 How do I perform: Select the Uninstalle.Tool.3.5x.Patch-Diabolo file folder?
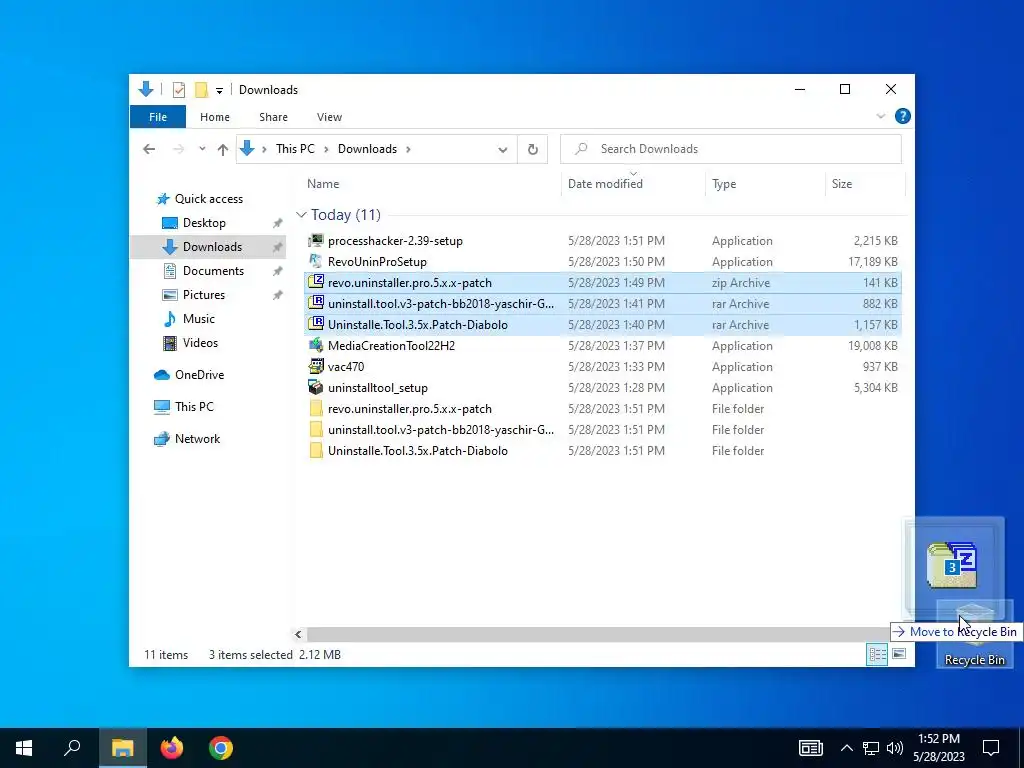[602, 451]
